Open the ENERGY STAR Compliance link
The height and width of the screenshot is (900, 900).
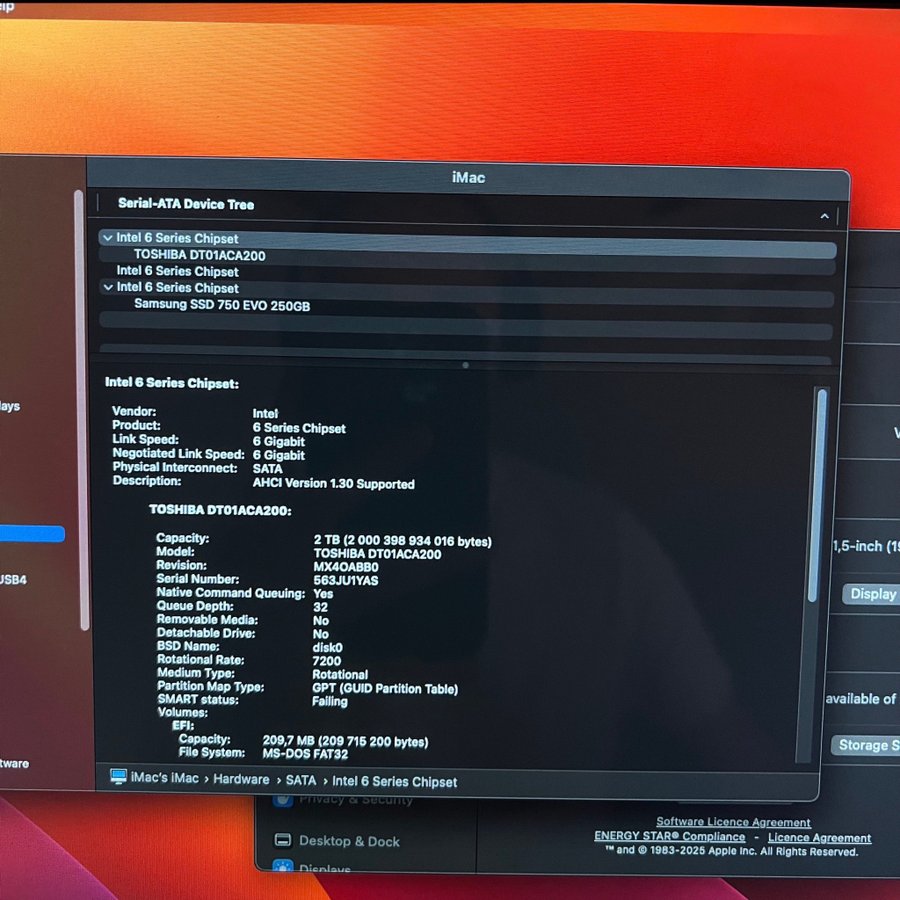(669, 836)
